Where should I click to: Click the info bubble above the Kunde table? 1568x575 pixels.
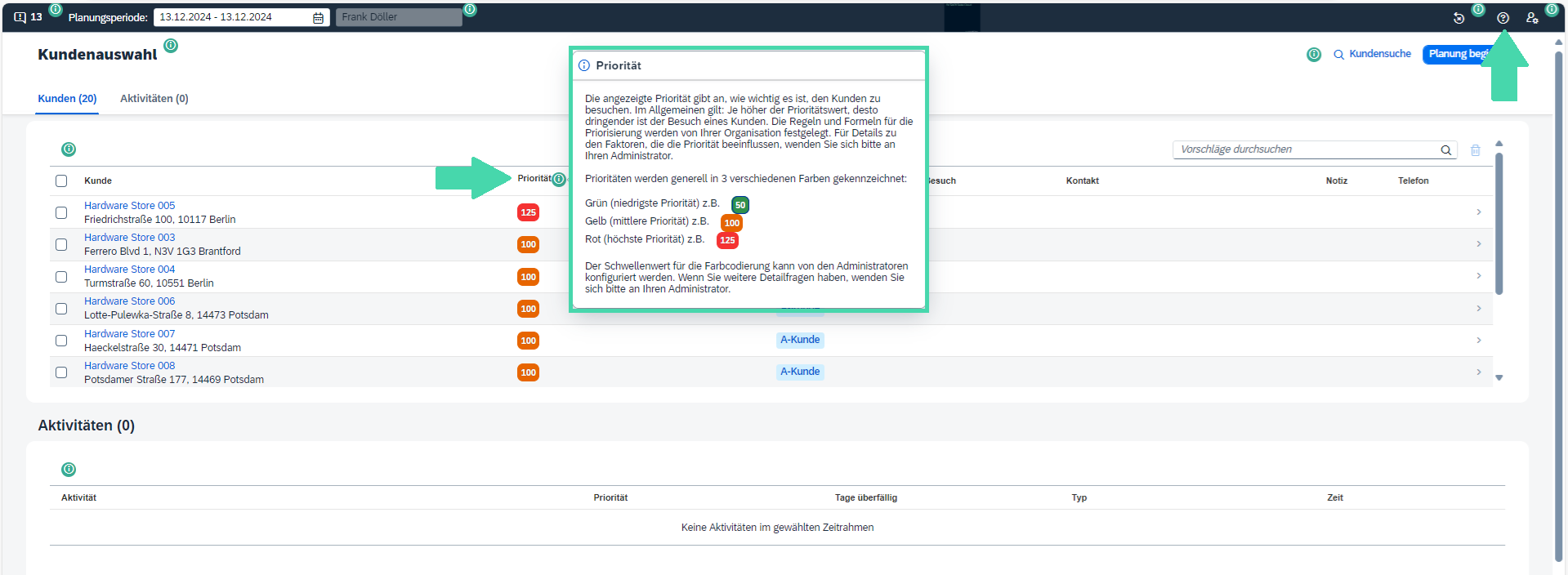[69, 149]
